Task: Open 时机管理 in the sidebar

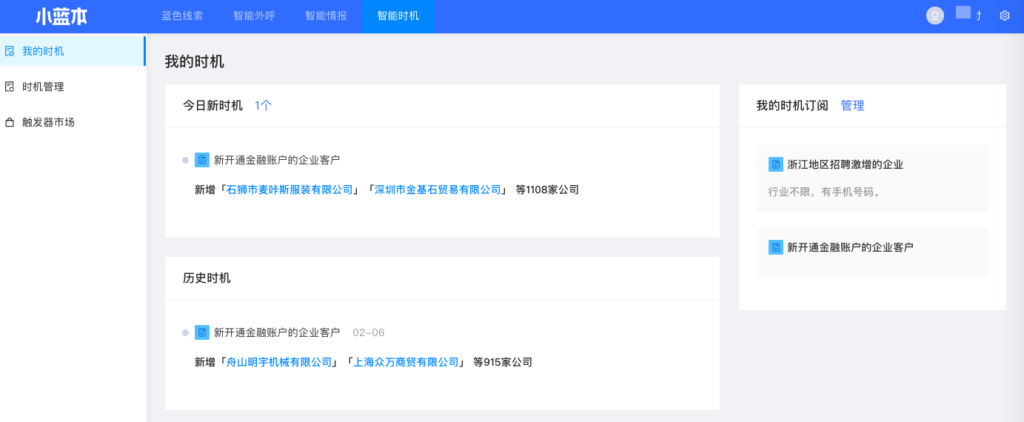Action: pyautogui.click(x=42, y=87)
